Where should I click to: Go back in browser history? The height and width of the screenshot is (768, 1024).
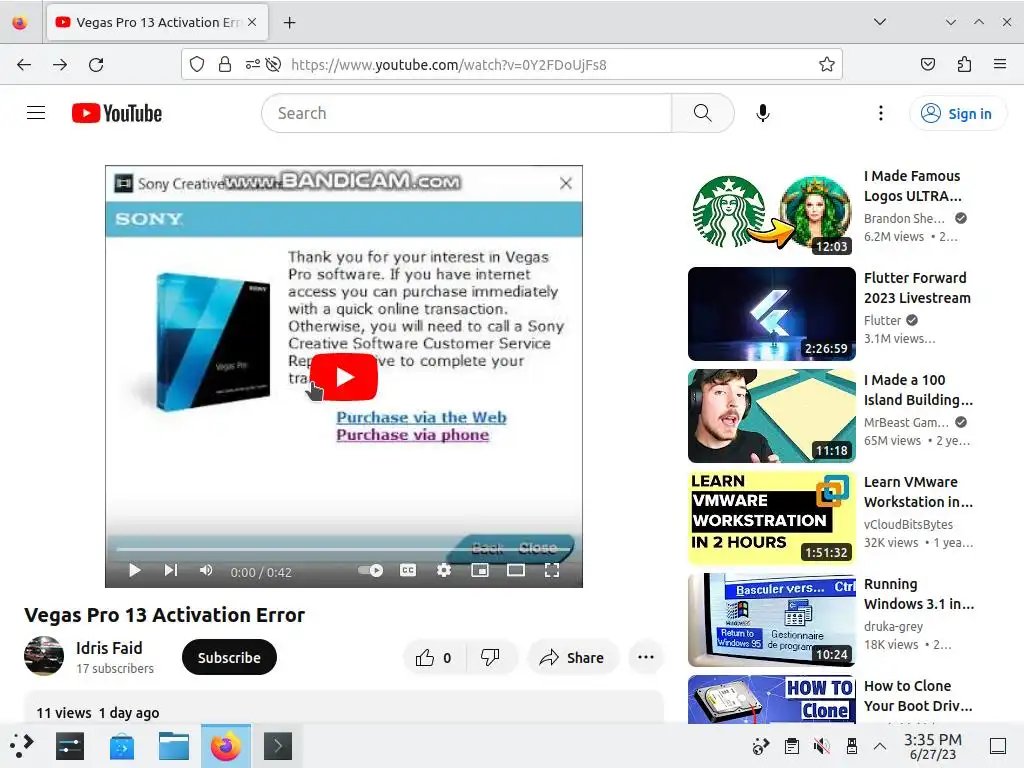pos(24,65)
